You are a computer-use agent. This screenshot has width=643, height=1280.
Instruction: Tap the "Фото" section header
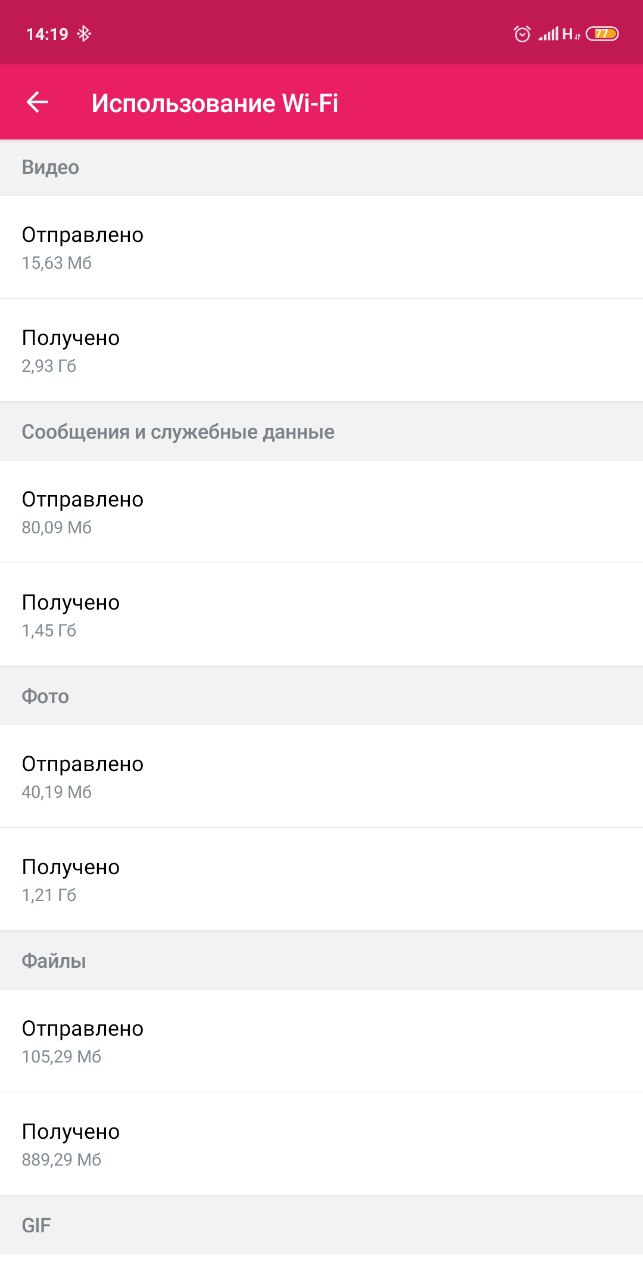[46, 696]
